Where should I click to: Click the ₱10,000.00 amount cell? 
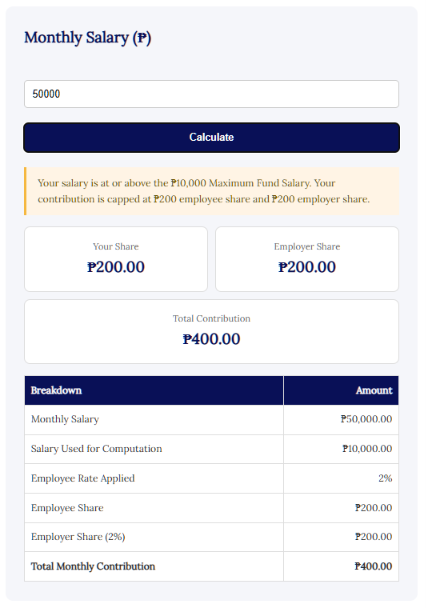(341, 449)
